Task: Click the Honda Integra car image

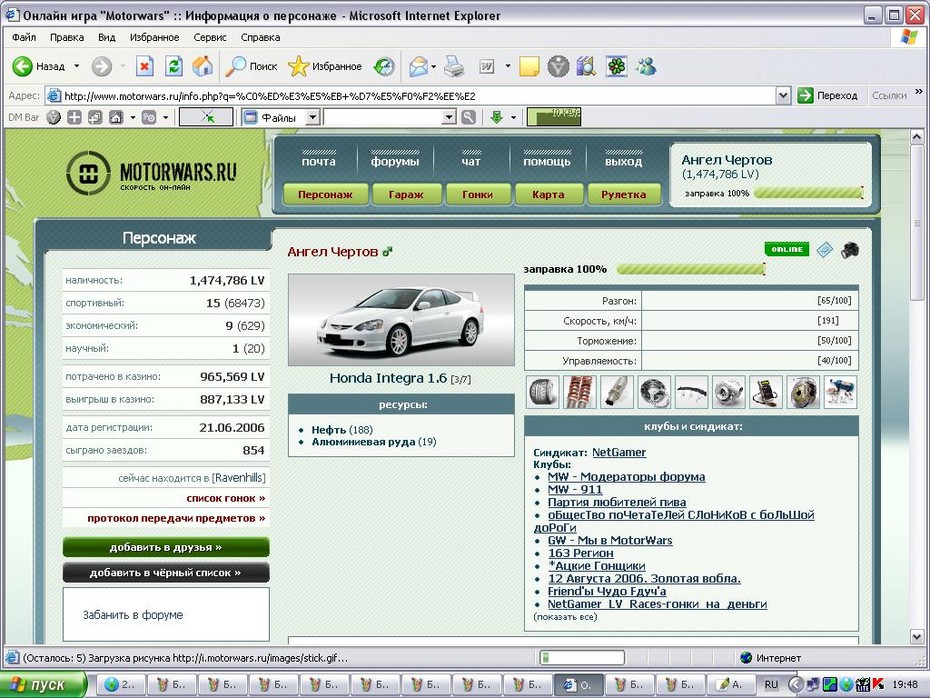Action: click(402, 320)
